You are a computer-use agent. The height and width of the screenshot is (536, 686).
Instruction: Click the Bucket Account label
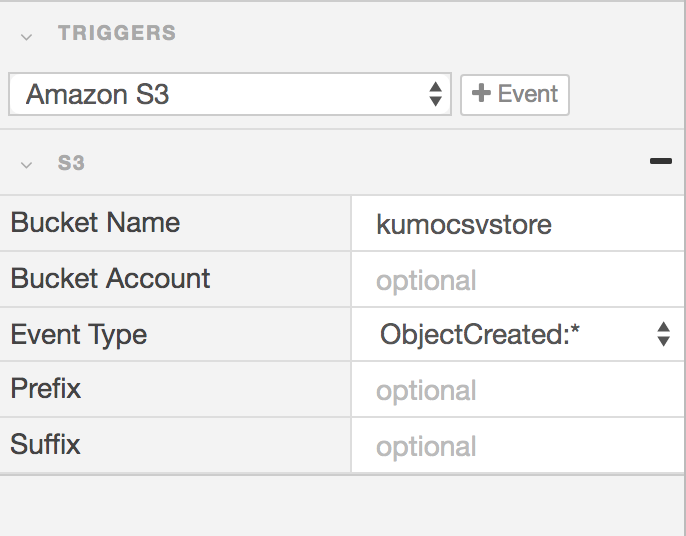tap(110, 278)
